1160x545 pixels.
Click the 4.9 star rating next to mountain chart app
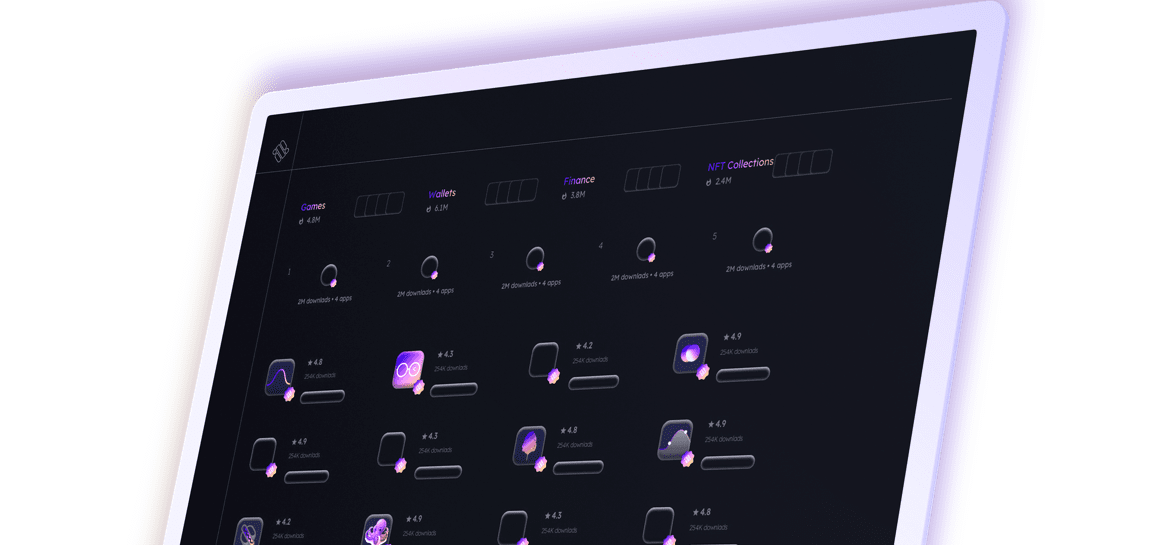pos(717,424)
